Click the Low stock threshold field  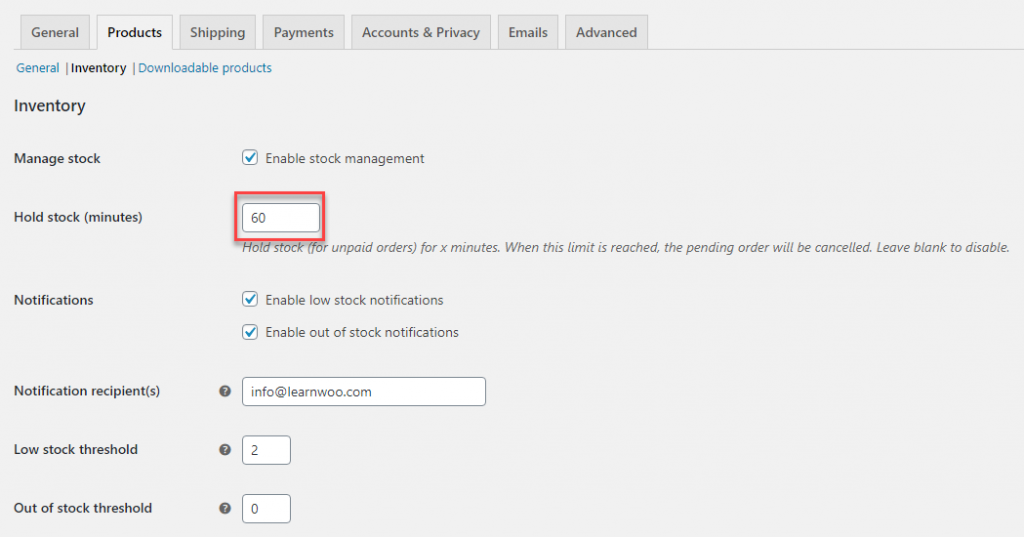[266, 450]
